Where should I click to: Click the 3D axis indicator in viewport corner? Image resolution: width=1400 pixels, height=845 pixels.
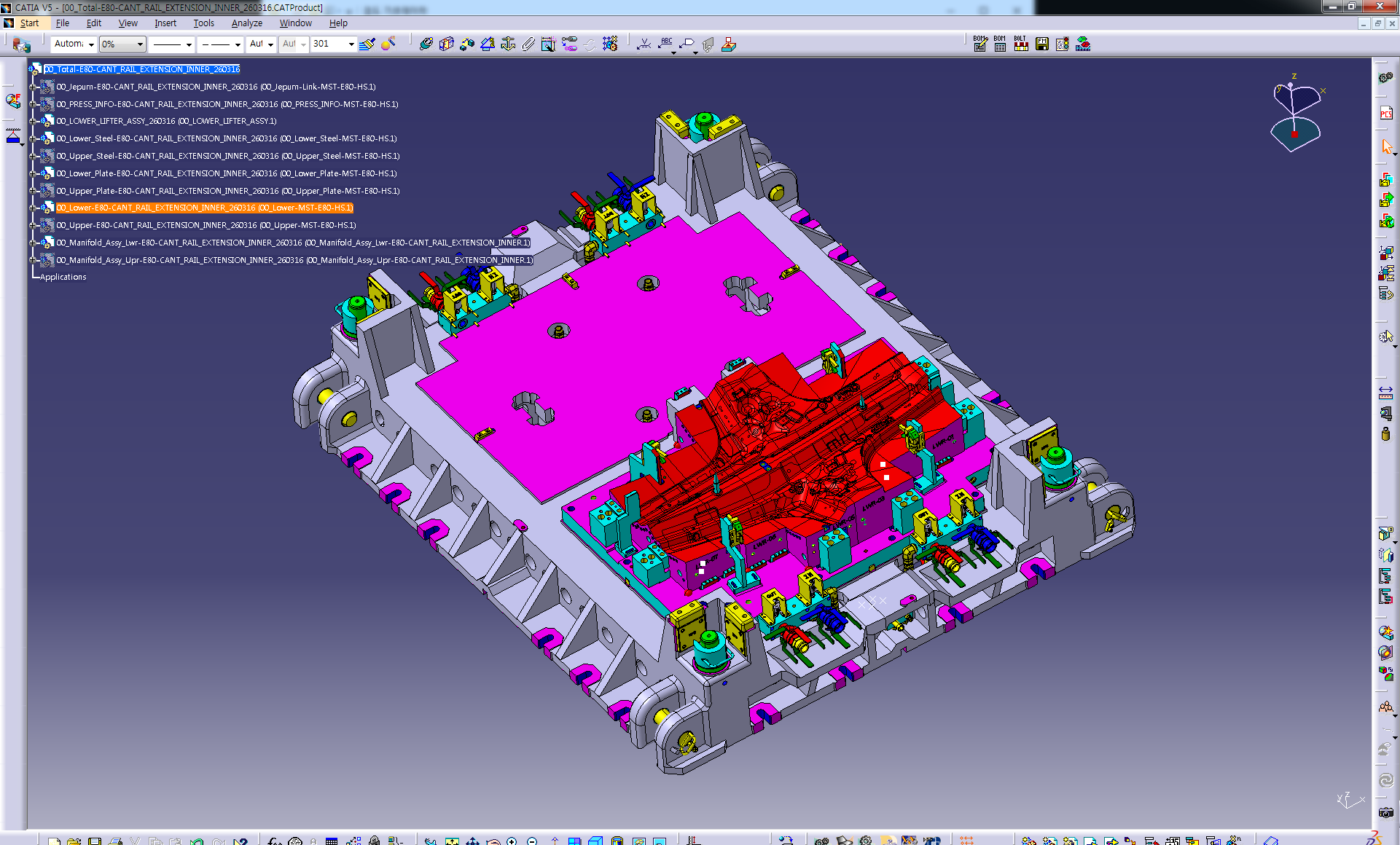pos(1350,800)
